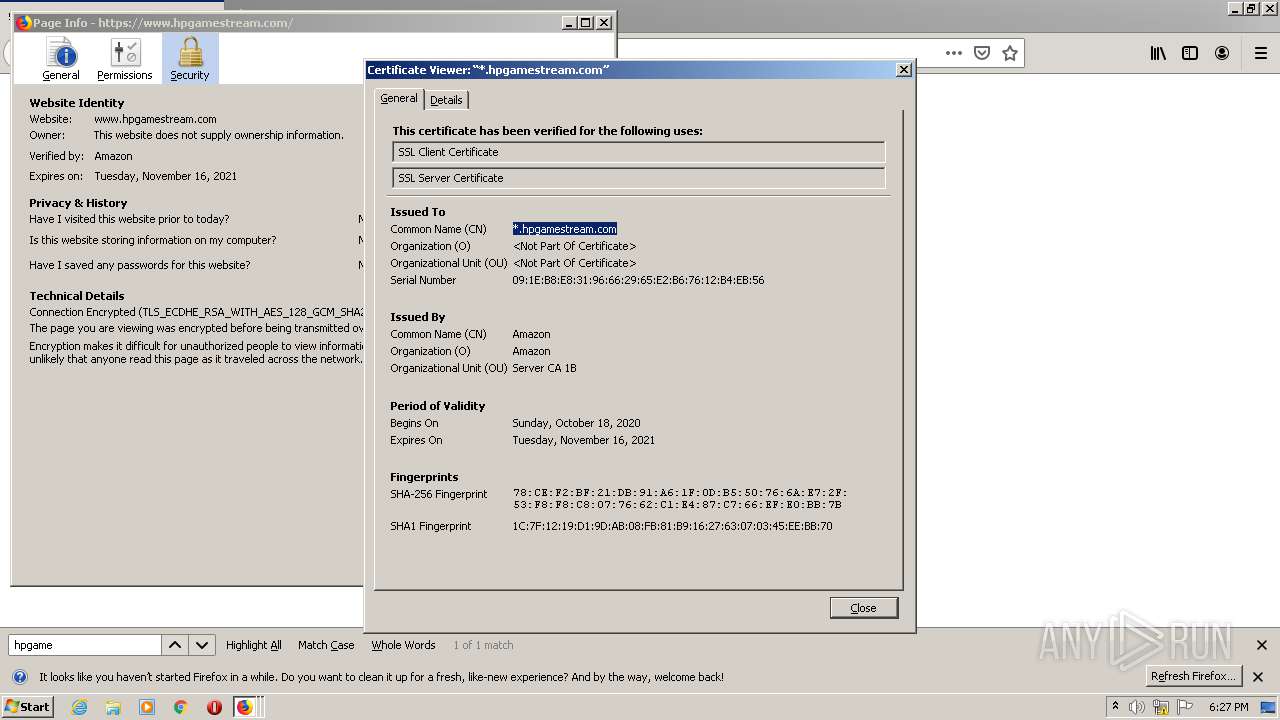Click the certificate serial number value
1280x720 pixels.
(638, 280)
